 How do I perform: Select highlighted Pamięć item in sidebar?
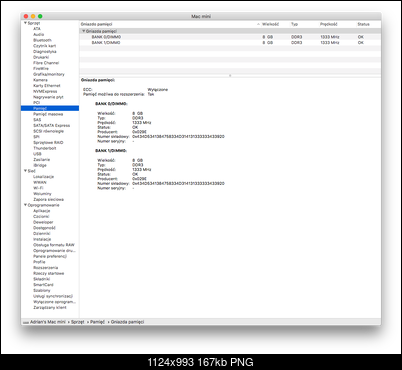[50, 108]
